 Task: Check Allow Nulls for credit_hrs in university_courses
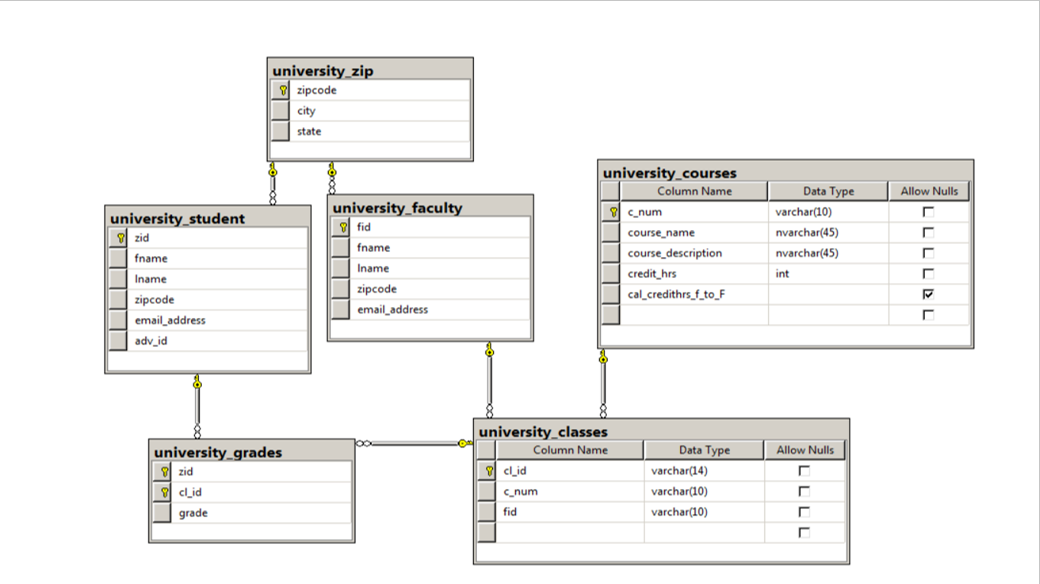click(928, 273)
